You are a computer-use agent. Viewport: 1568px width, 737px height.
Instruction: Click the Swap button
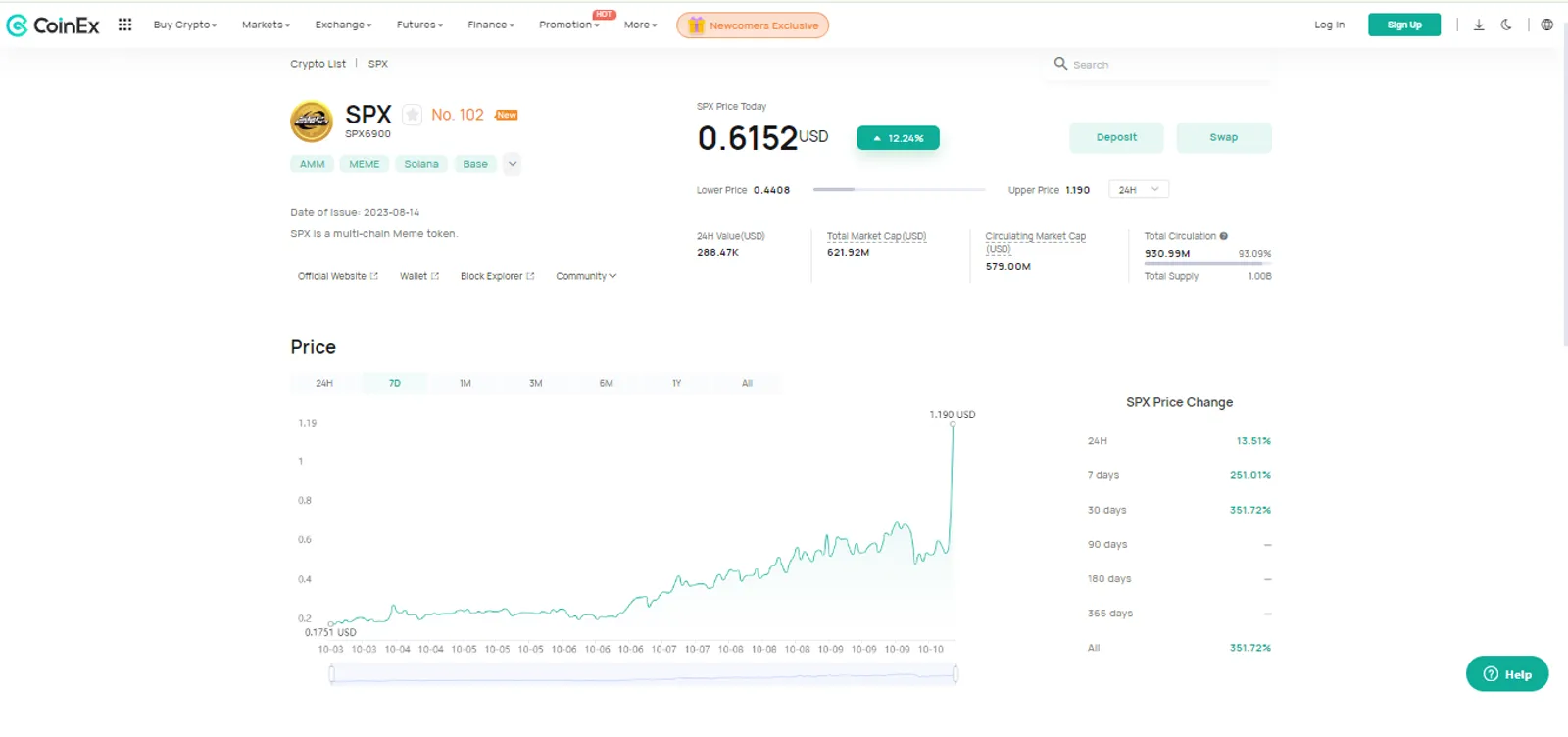(1224, 137)
